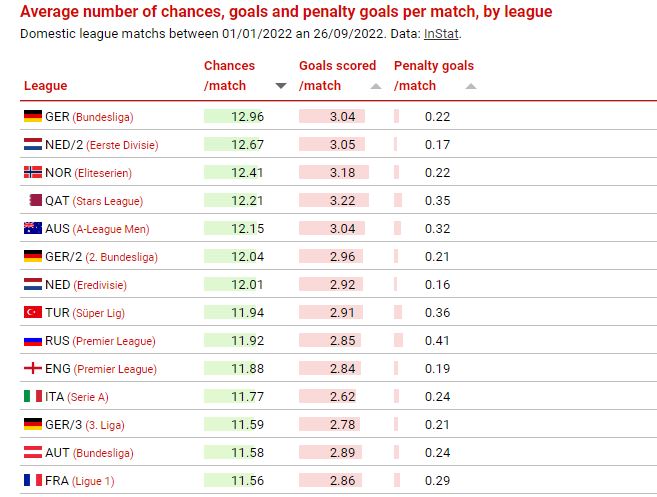Click the England flag beside Premier League
The image size is (657, 497).
(32, 369)
